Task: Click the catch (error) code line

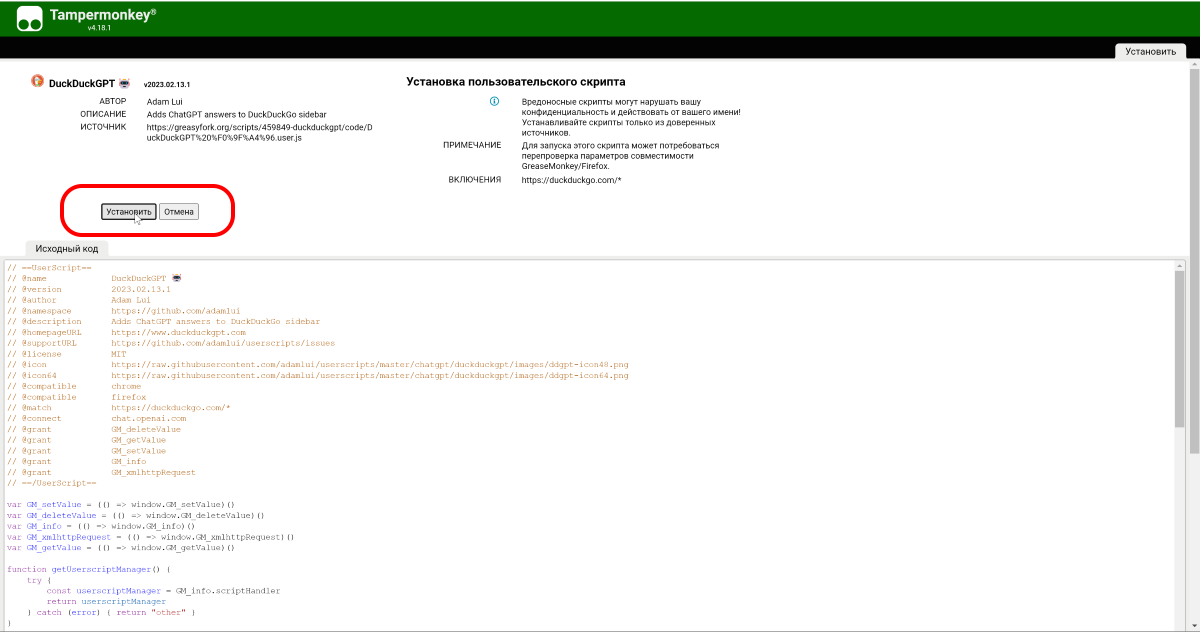Action: click(x=111, y=612)
